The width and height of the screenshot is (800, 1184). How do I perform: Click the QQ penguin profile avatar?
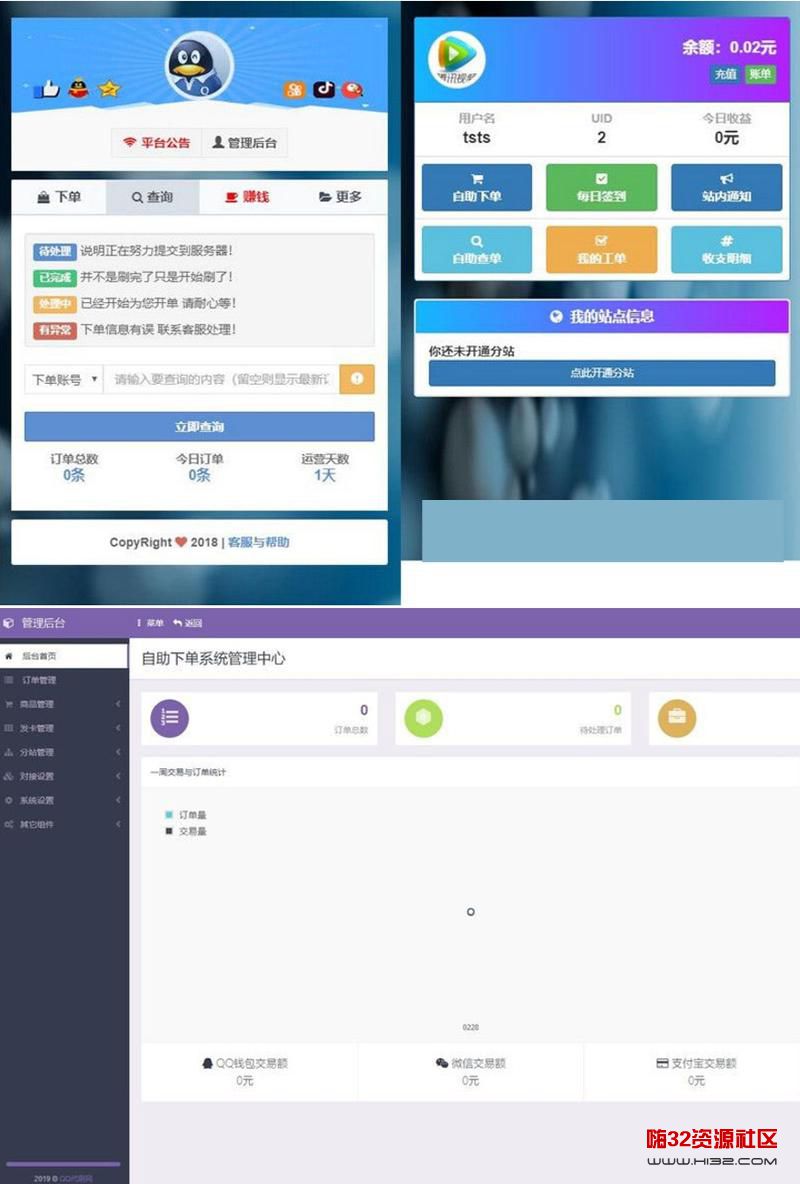(199, 68)
